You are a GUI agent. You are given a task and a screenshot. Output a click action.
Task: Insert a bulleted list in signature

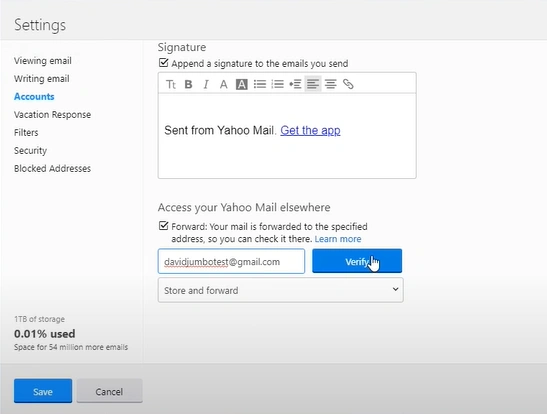[260, 84]
